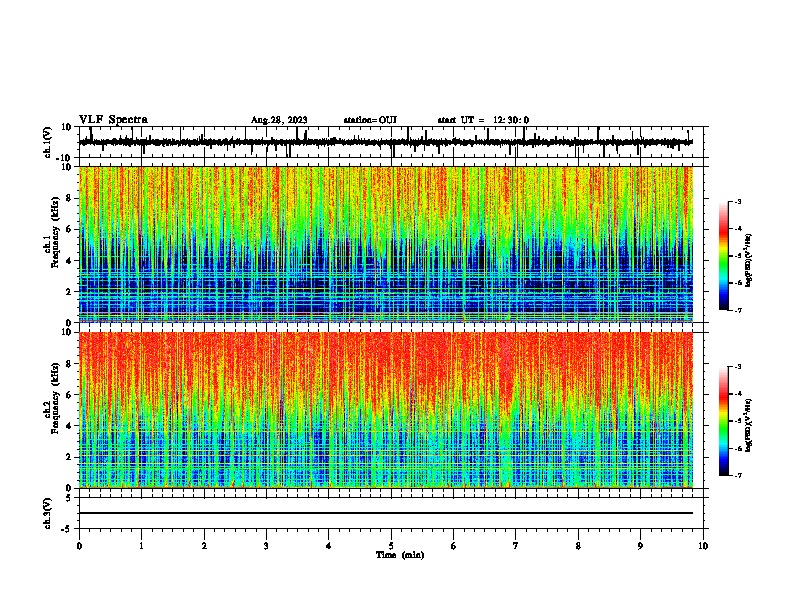
Task: Click the ch.2 "Frequency (kHz)" axis label
Action: click(55, 398)
